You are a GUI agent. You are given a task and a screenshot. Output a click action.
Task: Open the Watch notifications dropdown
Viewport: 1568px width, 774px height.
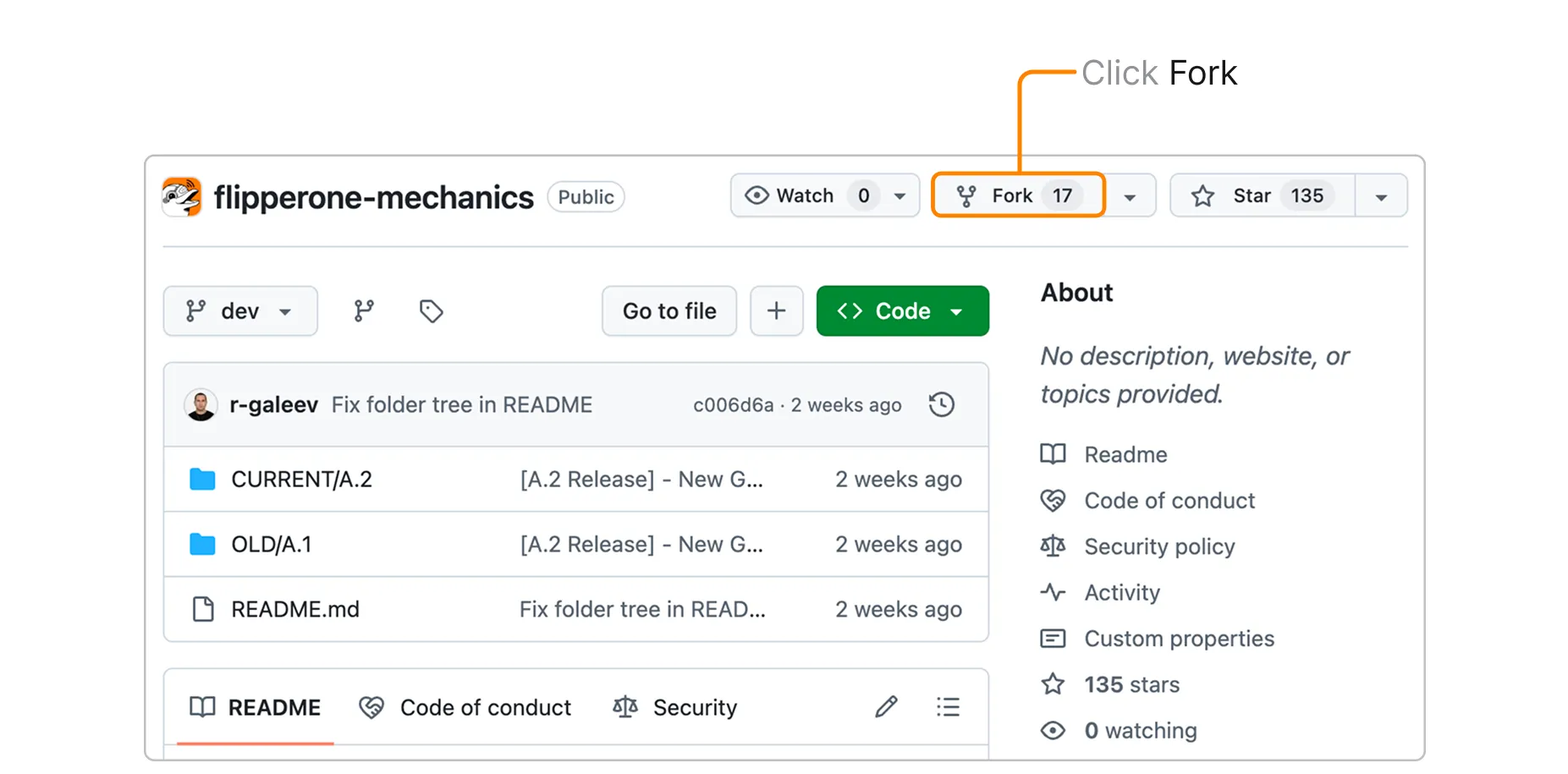(x=825, y=195)
